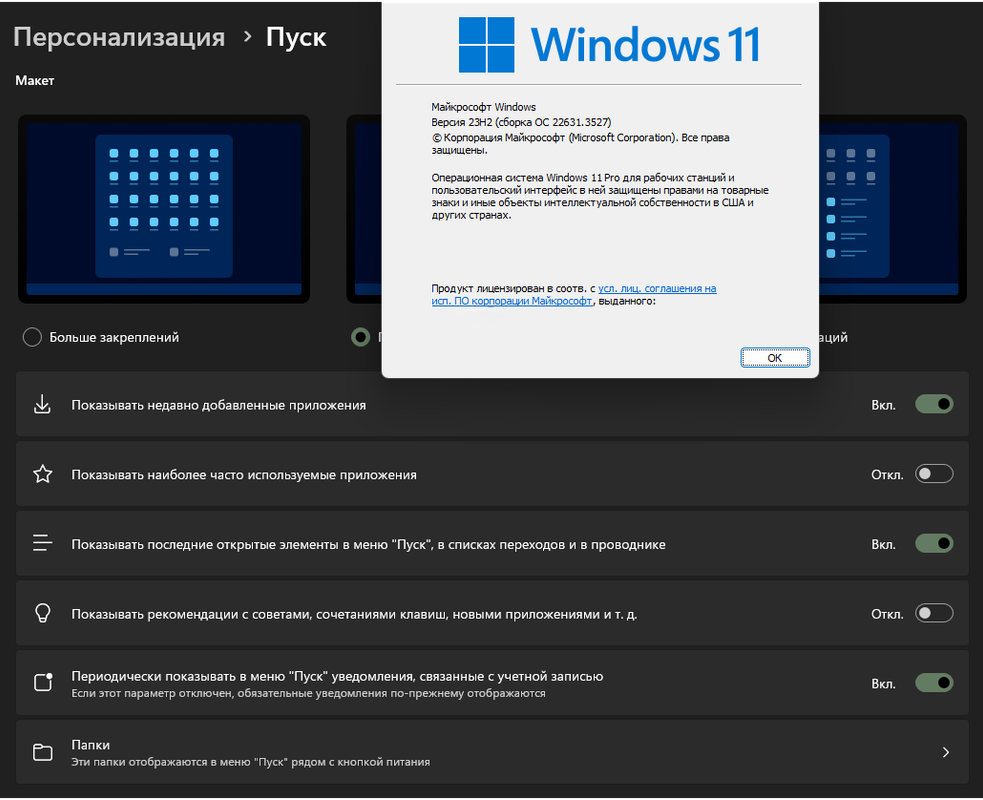983x800 pixels.
Task: Select the middle layout radio button
Action: point(360,337)
